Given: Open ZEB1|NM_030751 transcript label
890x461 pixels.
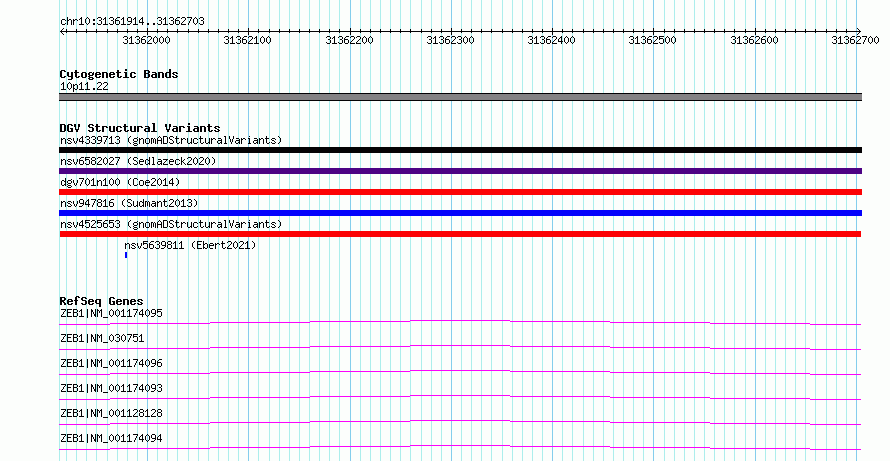Looking at the screenshot, I should tap(102, 338).
